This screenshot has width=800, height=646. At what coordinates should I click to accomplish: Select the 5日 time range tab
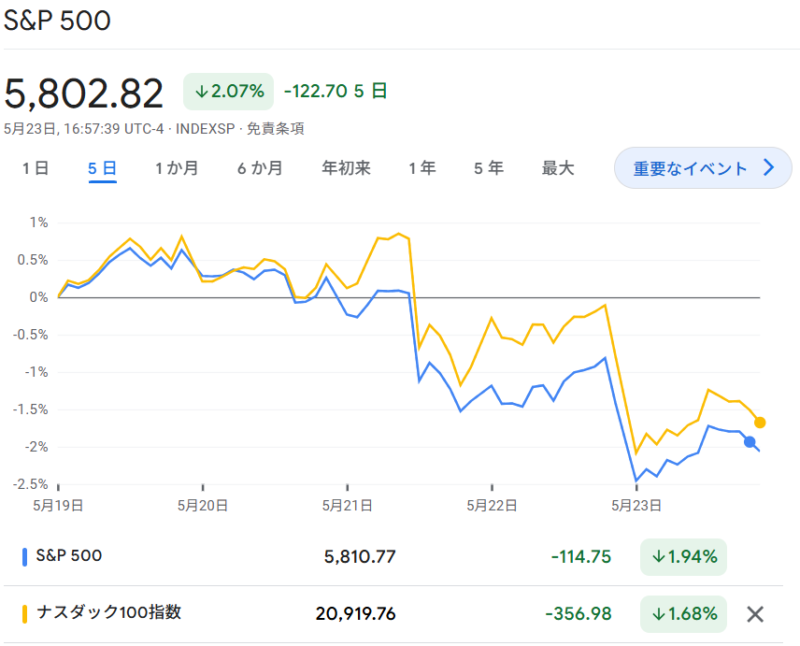(102, 168)
